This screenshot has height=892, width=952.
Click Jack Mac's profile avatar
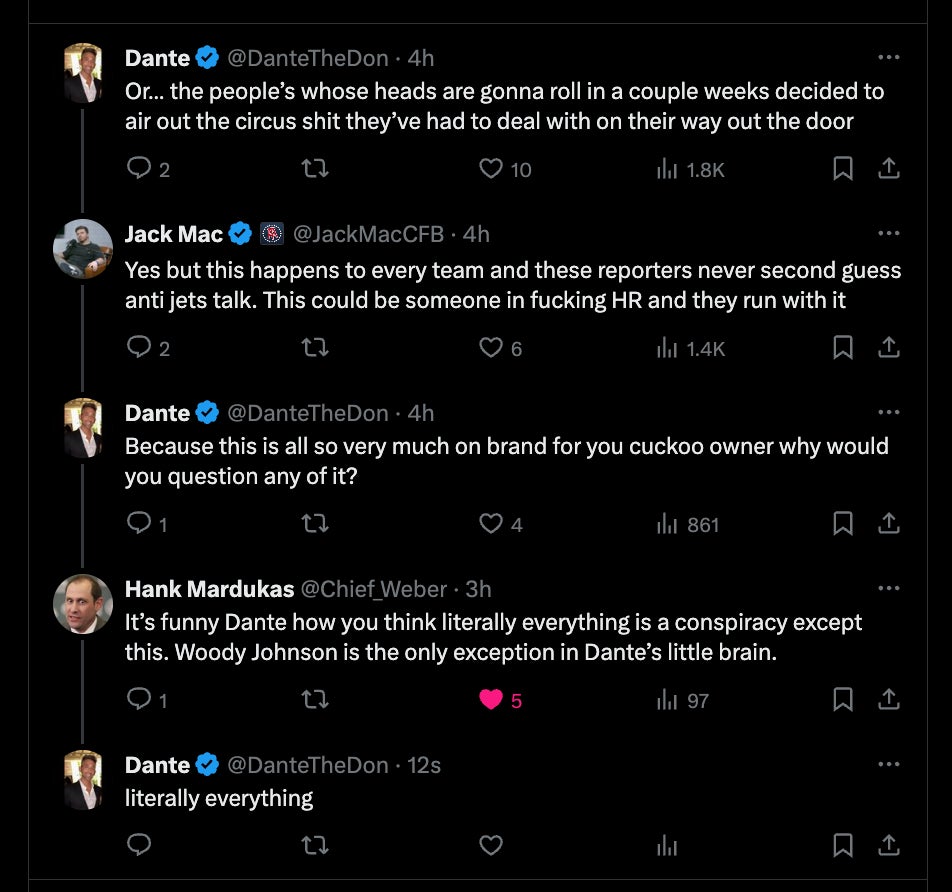coord(83,249)
